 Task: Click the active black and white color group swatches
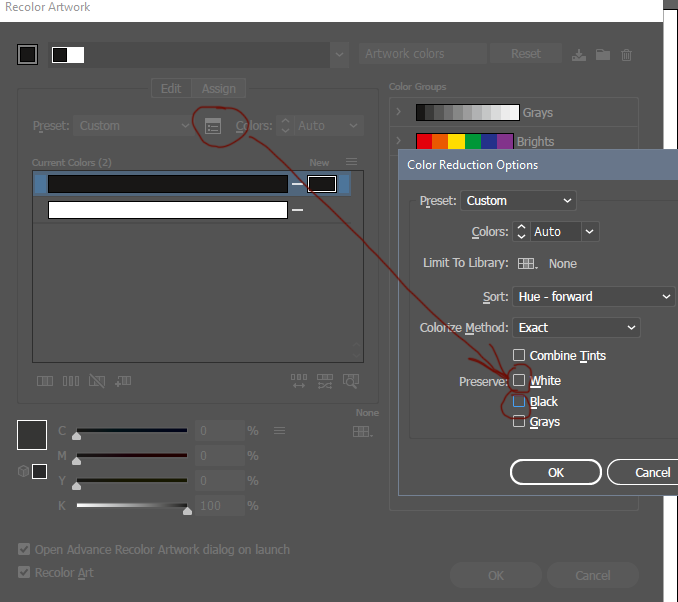[68, 55]
